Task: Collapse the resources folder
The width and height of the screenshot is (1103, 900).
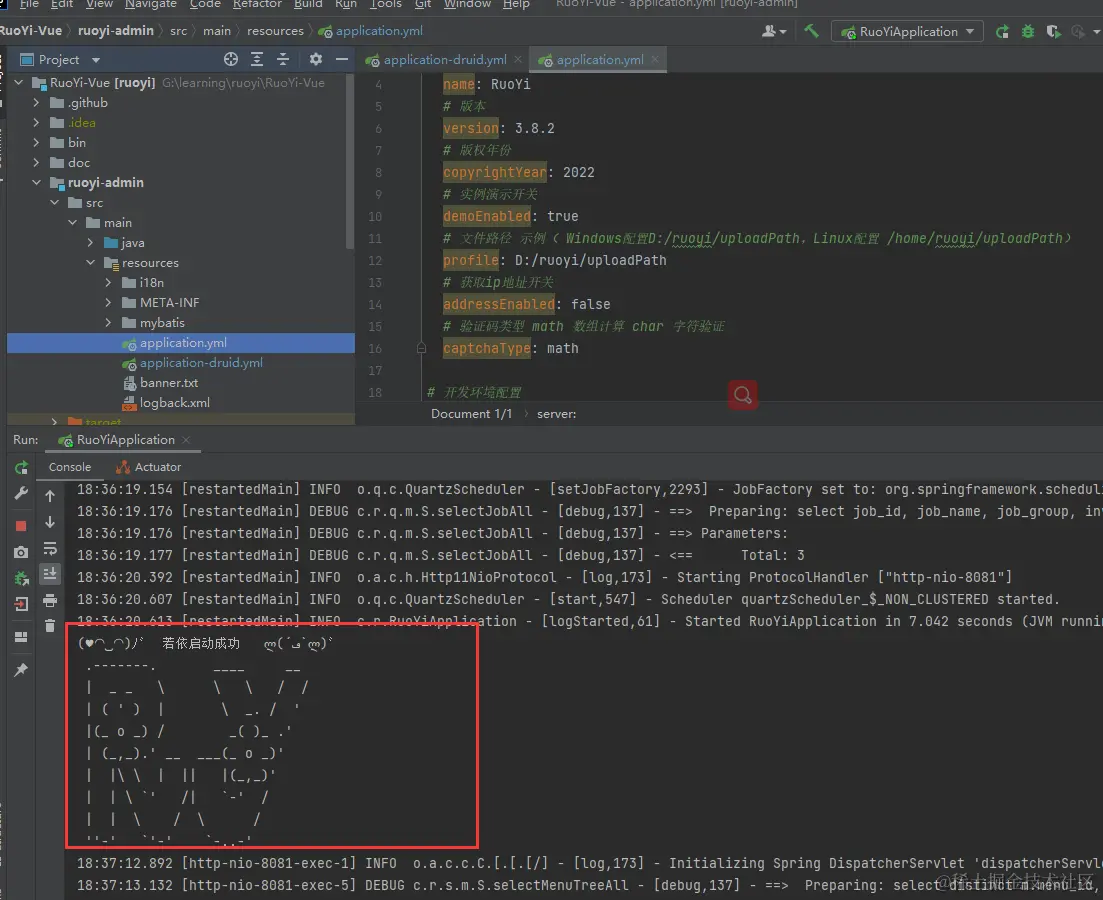Action: [91, 262]
